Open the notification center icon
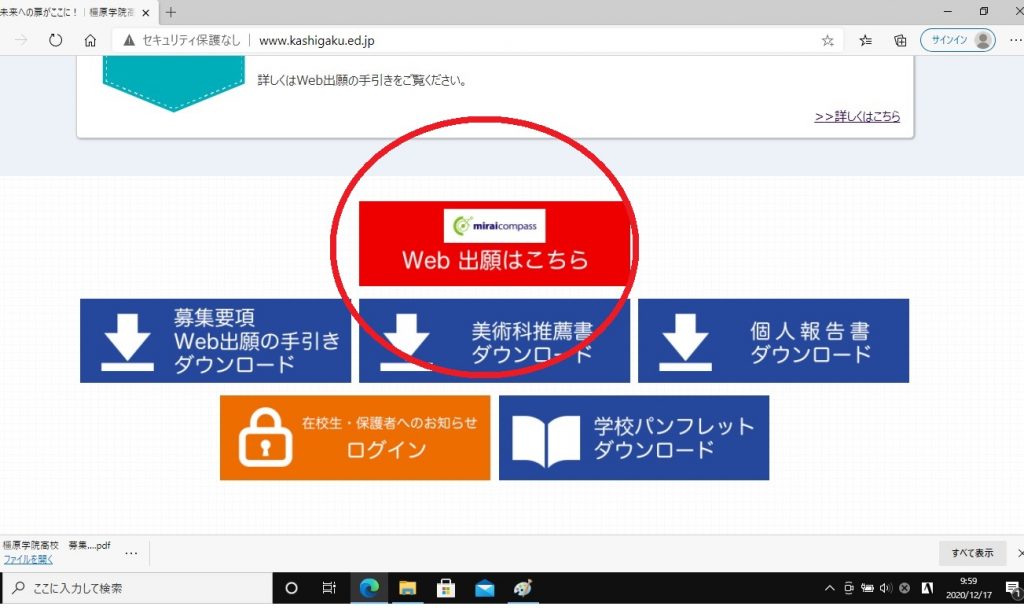Image resolution: width=1024 pixels, height=610 pixels. click(x=1013, y=588)
